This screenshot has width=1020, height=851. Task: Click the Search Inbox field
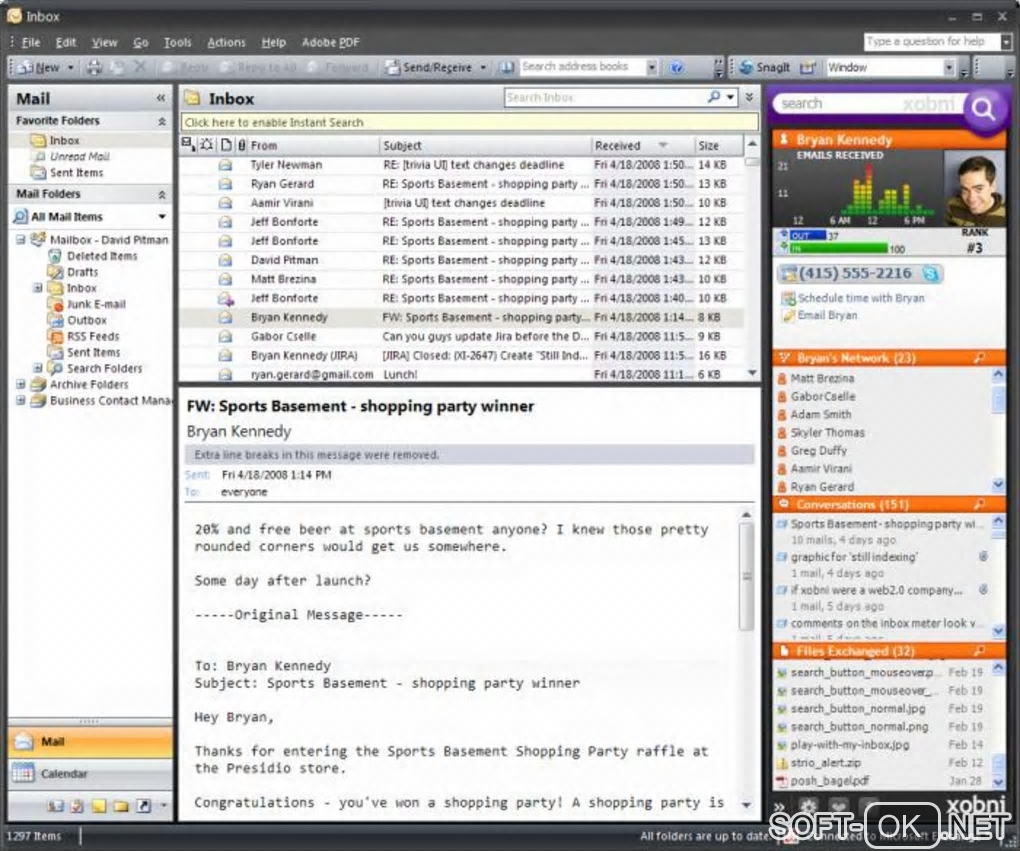click(x=605, y=98)
